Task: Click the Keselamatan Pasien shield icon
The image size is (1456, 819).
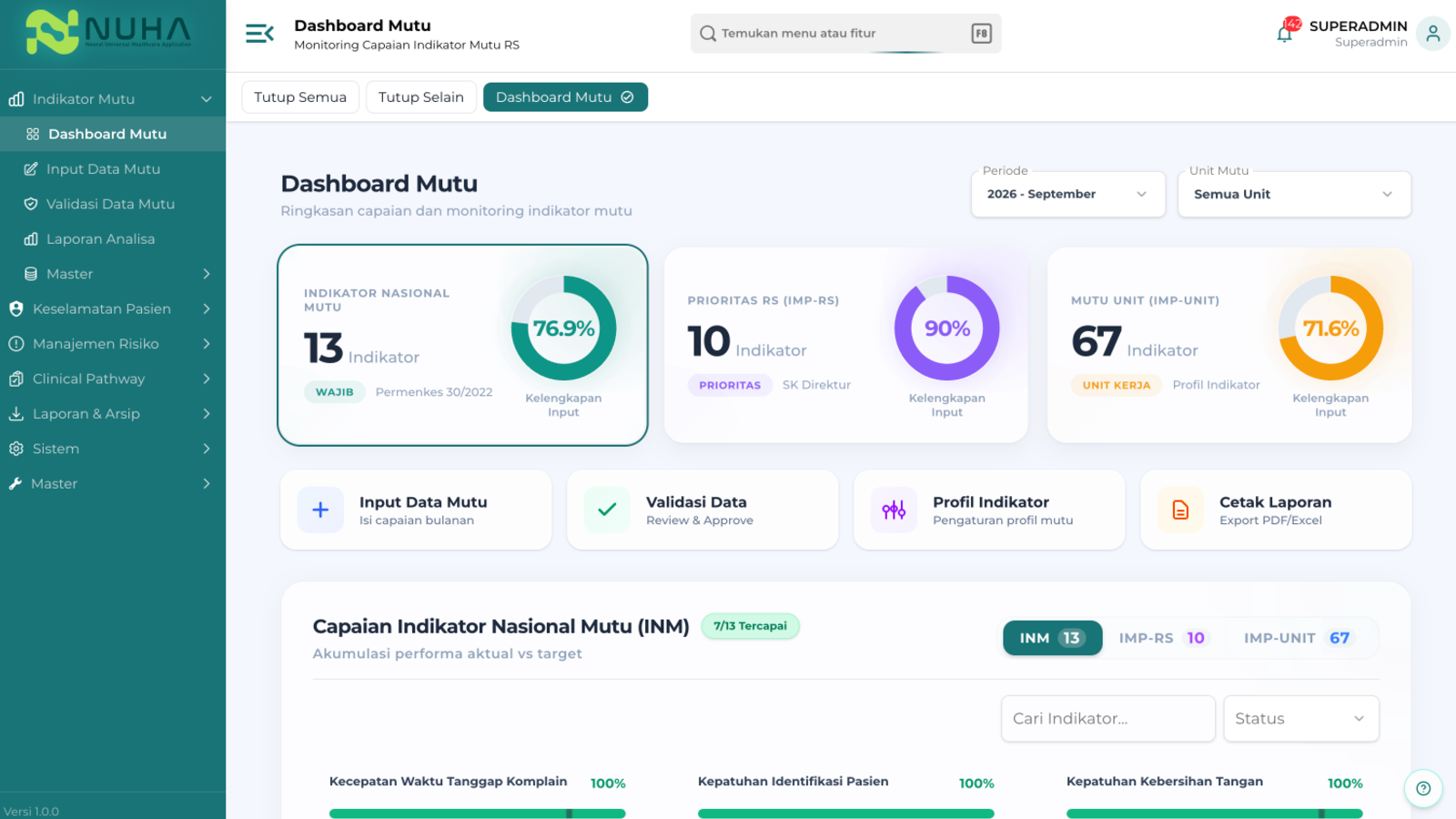Action: 15,308
